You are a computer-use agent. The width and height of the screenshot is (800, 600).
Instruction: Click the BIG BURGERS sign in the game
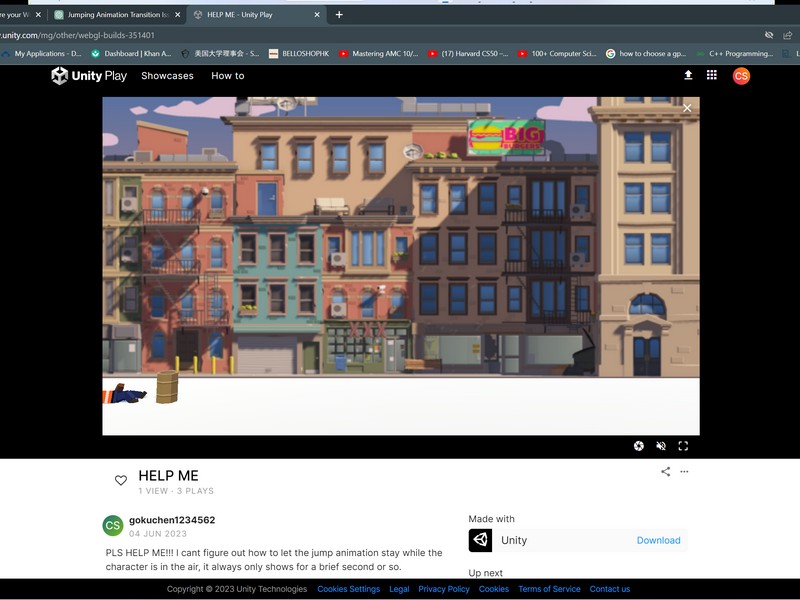pos(506,137)
